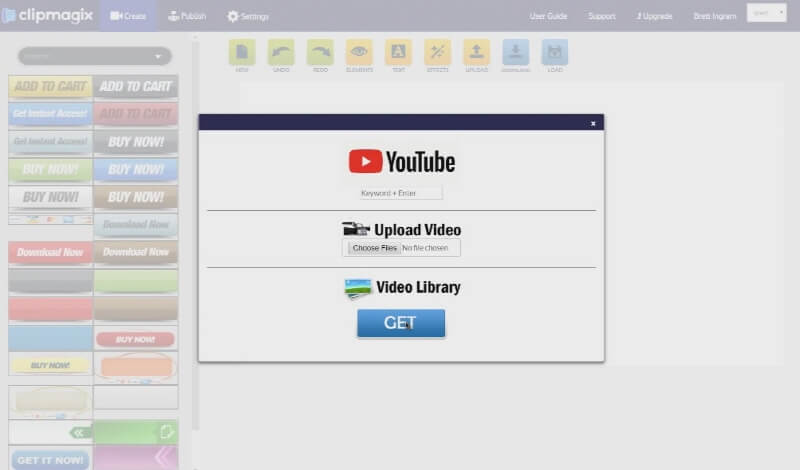Open the top-right header dropdown
The width and height of the screenshot is (800, 470).
[766, 13]
